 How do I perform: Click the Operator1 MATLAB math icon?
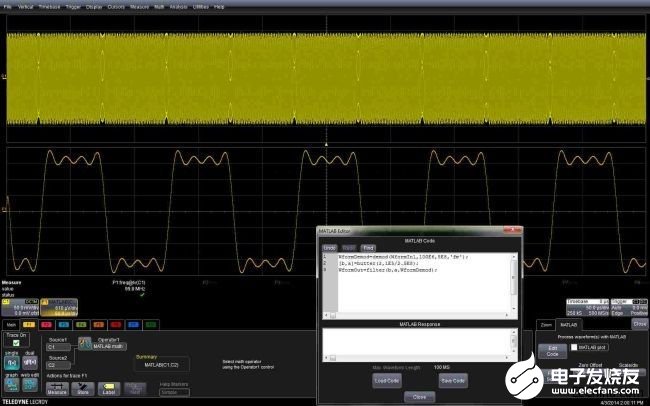point(85,343)
